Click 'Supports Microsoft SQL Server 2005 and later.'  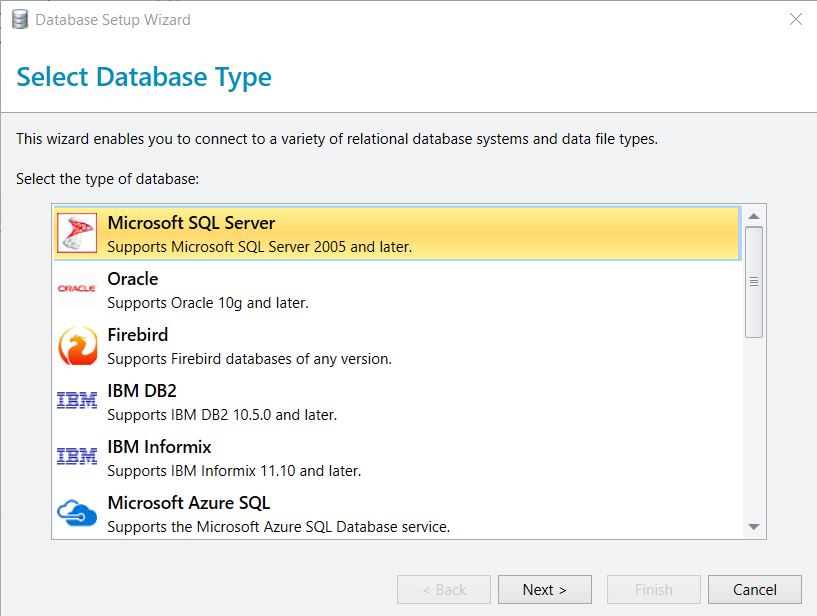coord(259,247)
